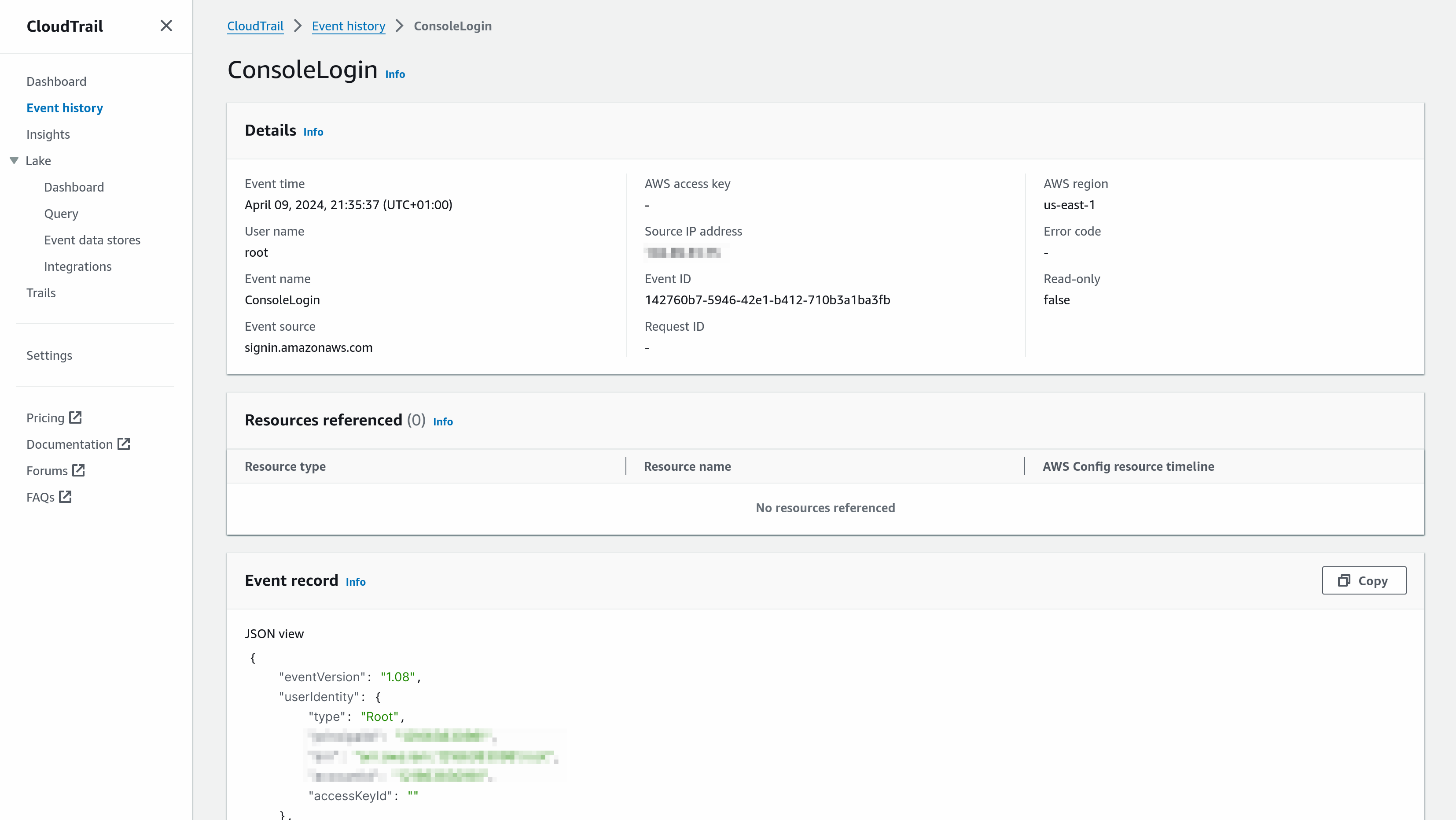Viewport: 1456px width, 820px height.
Task: Open Info link for Resources referenced
Action: (442, 421)
